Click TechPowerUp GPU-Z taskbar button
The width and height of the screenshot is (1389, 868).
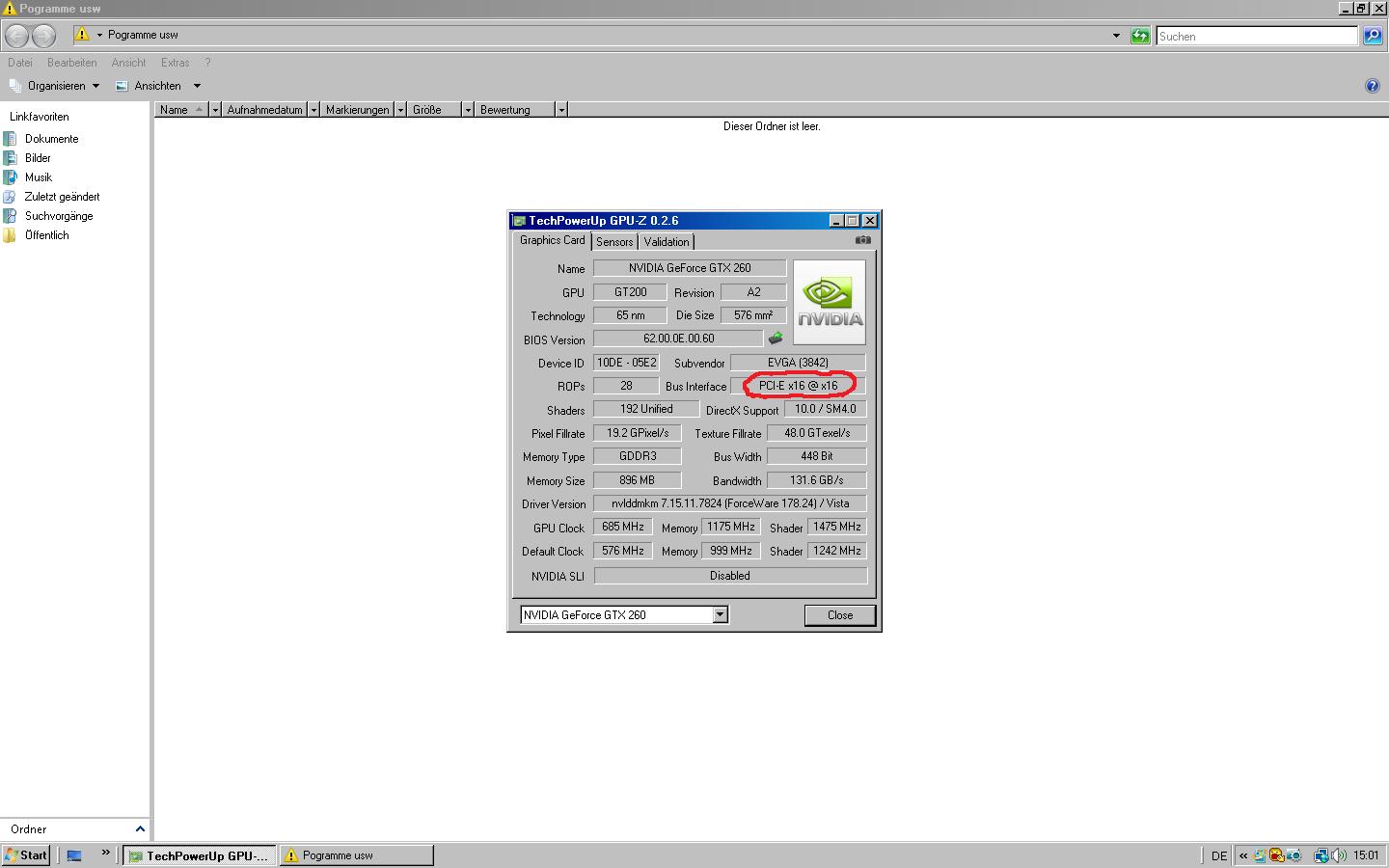[x=200, y=855]
